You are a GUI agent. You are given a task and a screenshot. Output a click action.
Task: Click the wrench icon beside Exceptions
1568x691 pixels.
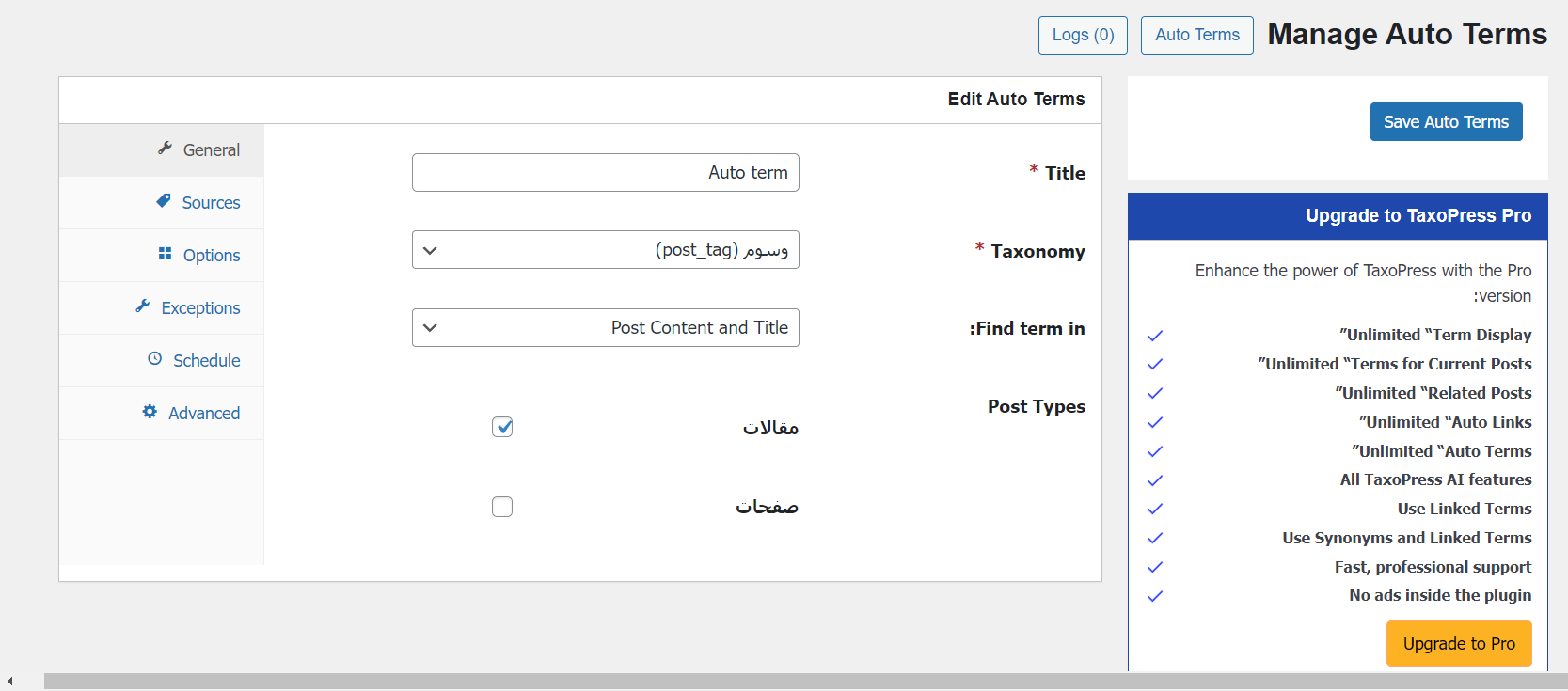tap(143, 306)
